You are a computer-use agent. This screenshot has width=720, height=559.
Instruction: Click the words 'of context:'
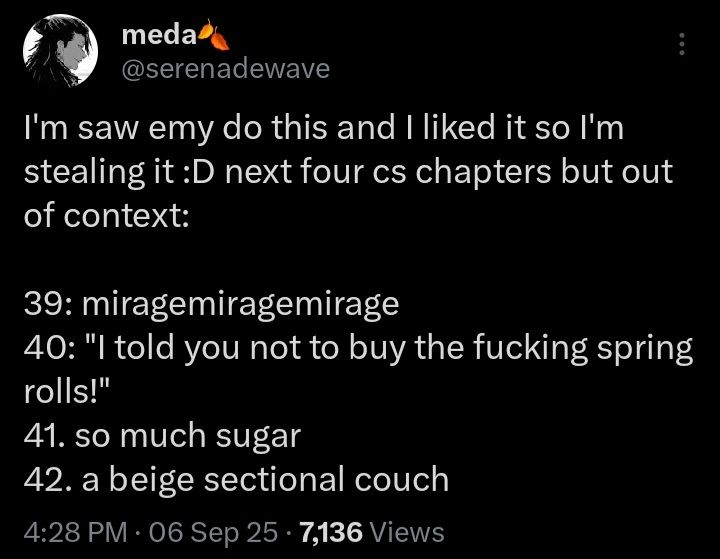(106, 215)
